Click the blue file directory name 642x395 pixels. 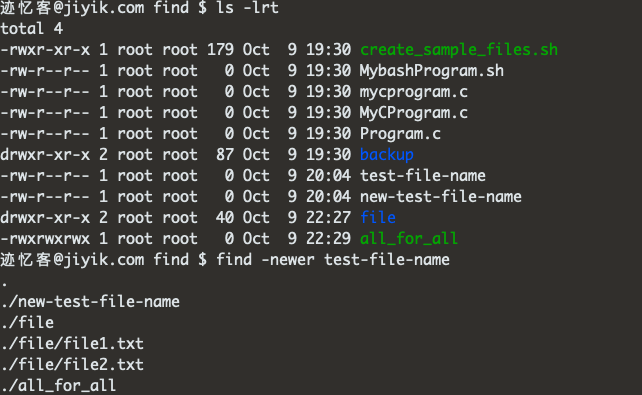378,218
